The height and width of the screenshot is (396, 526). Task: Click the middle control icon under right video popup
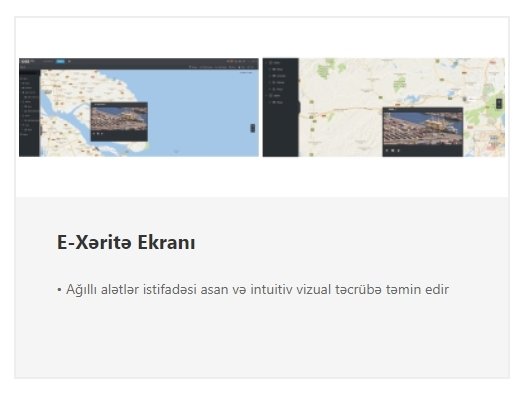point(393,150)
